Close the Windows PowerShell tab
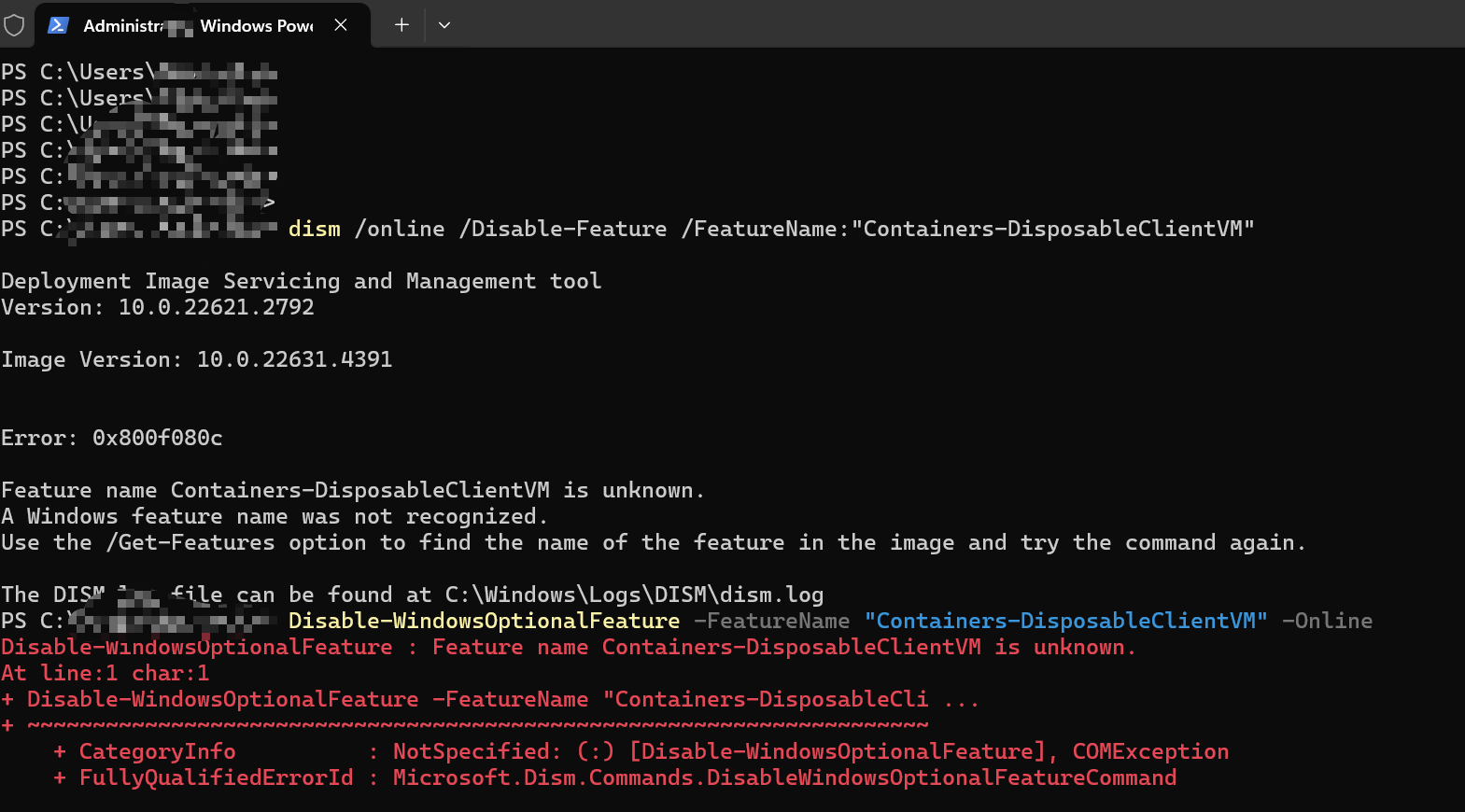Image resolution: width=1465 pixels, height=812 pixels. [341, 25]
